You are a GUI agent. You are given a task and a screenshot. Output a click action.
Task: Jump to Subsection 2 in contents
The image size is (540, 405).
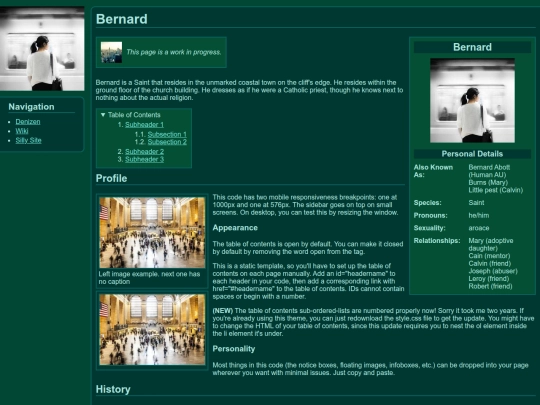pos(167,142)
